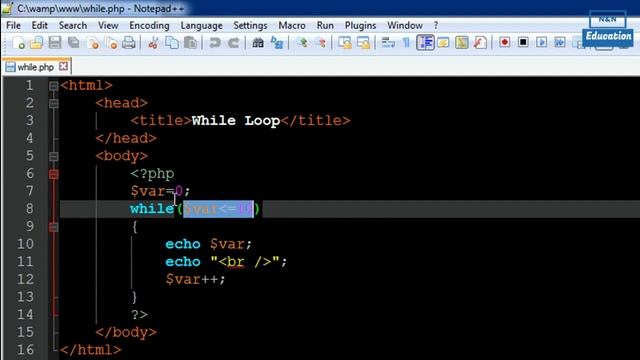Viewport: 640px width, 360px height.
Task: Cut selection with the scissors icon
Action: pos(153,42)
